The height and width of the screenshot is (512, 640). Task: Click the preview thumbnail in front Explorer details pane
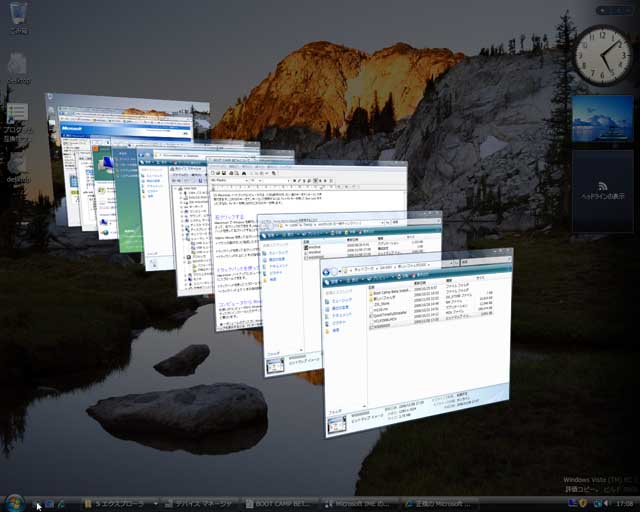337,425
